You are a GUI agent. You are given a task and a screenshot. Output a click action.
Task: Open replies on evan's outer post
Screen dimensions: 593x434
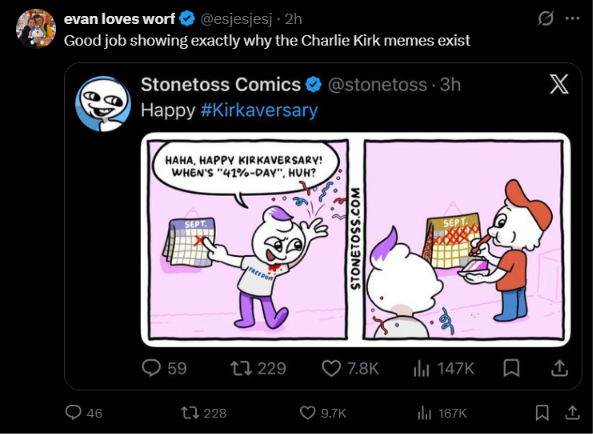pos(83,413)
